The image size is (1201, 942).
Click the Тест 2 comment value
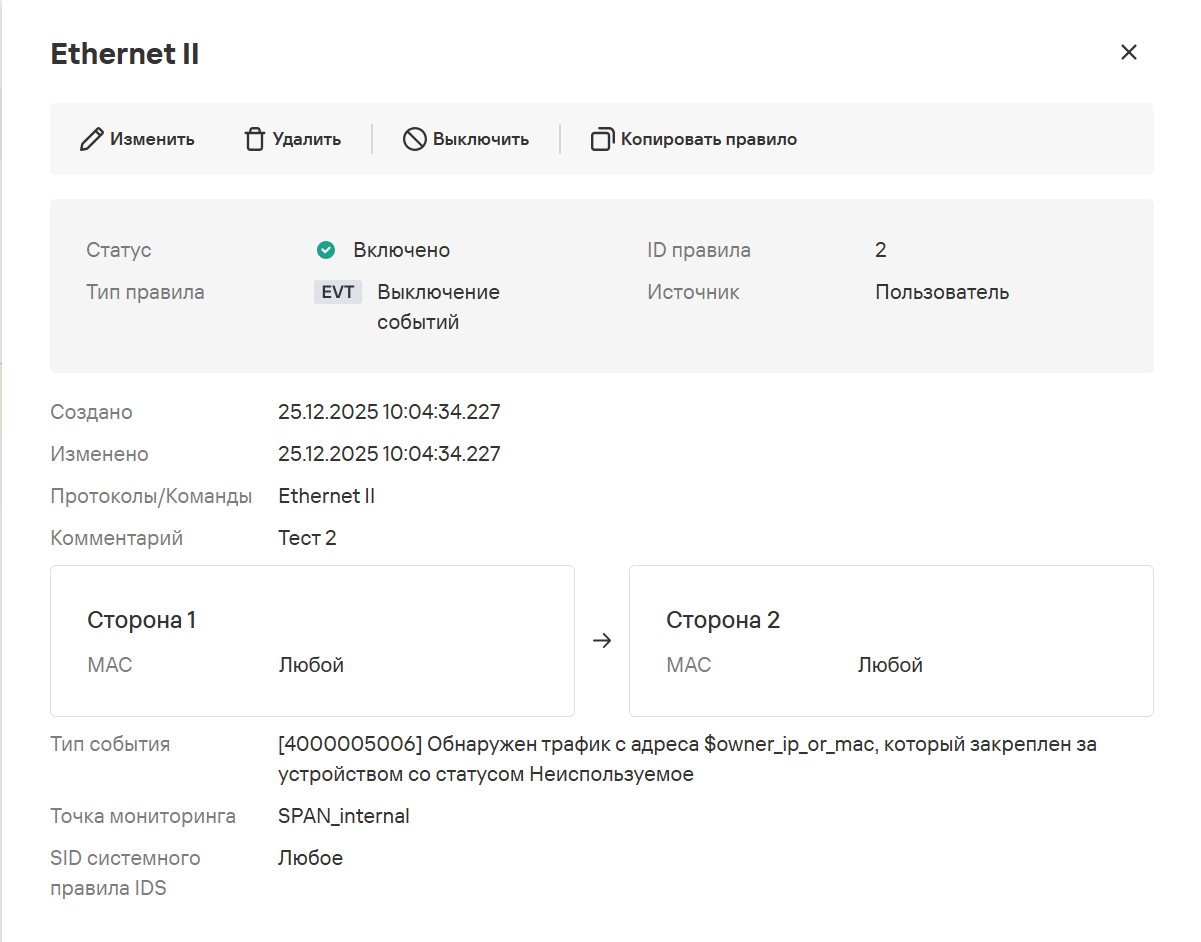coord(307,538)
